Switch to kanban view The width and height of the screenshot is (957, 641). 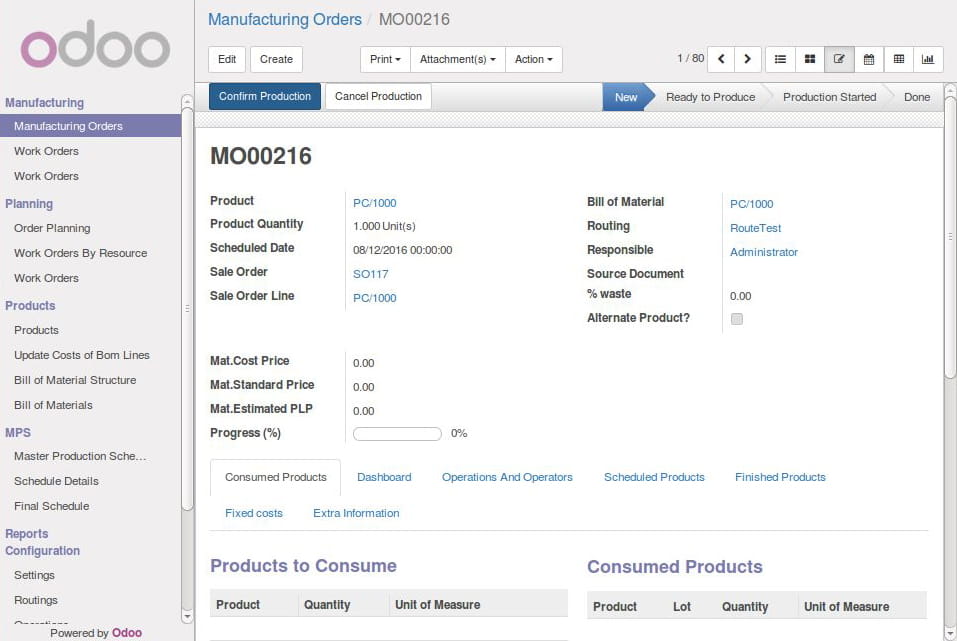[810, 59]
